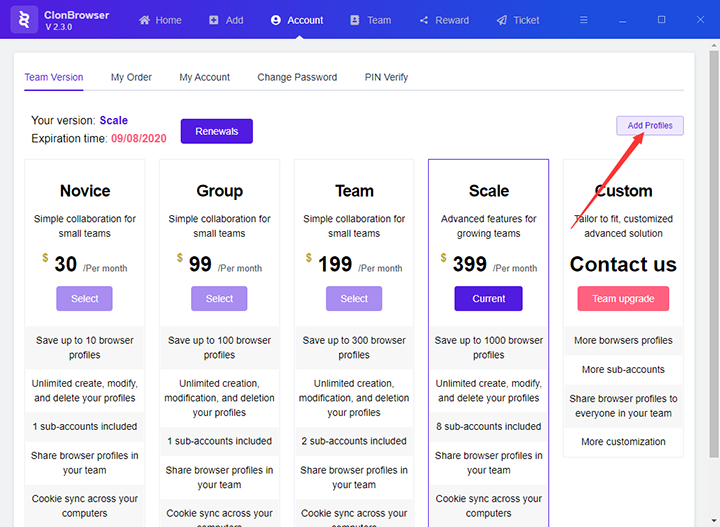Image resolution: width=720 pixels, height=527 pixels.
Task: Click the Group plan heading
Action: (219, 191)
